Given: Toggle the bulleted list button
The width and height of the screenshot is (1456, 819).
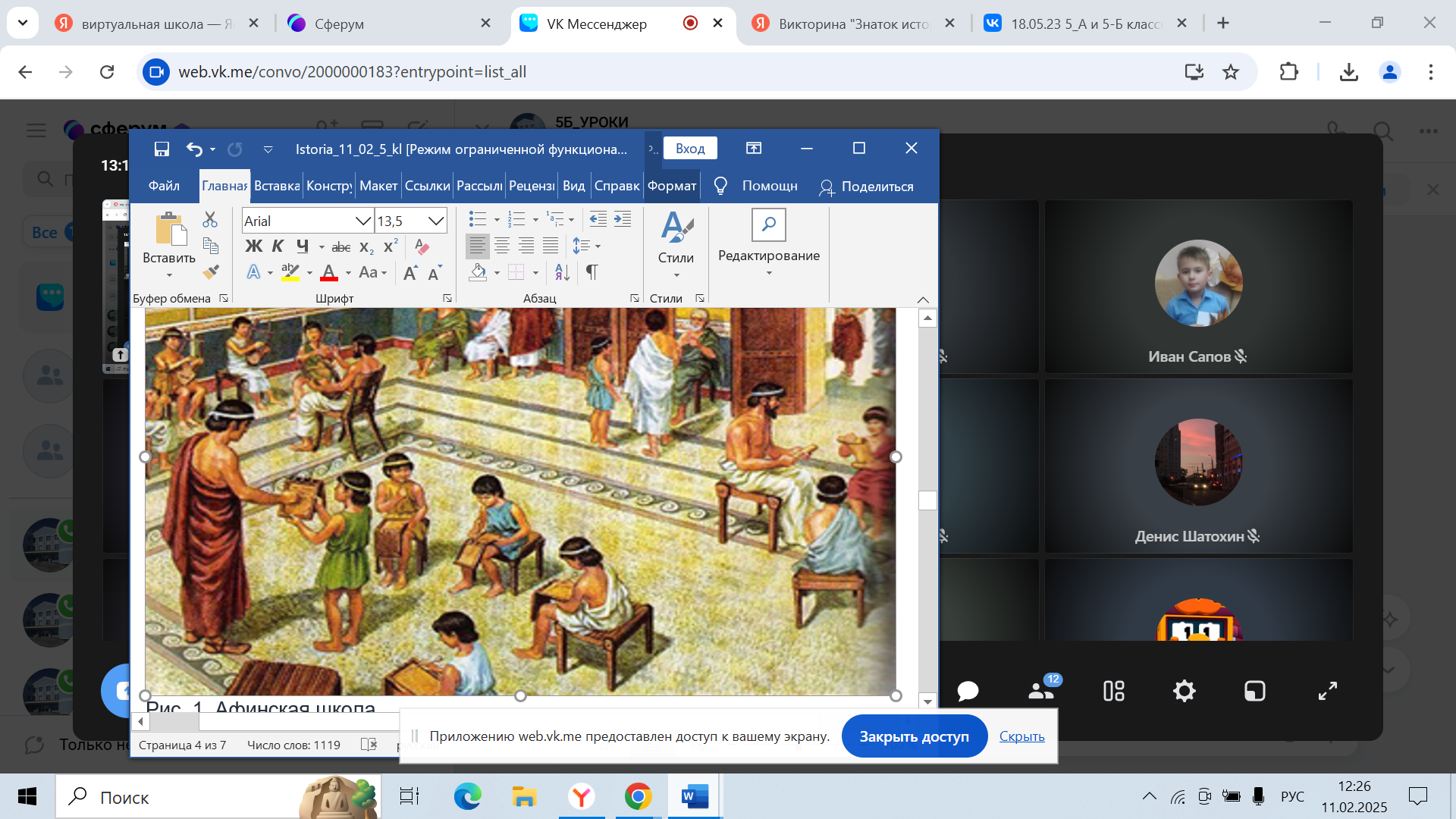Looking at the screenshot, I should [x=478, y=220].
